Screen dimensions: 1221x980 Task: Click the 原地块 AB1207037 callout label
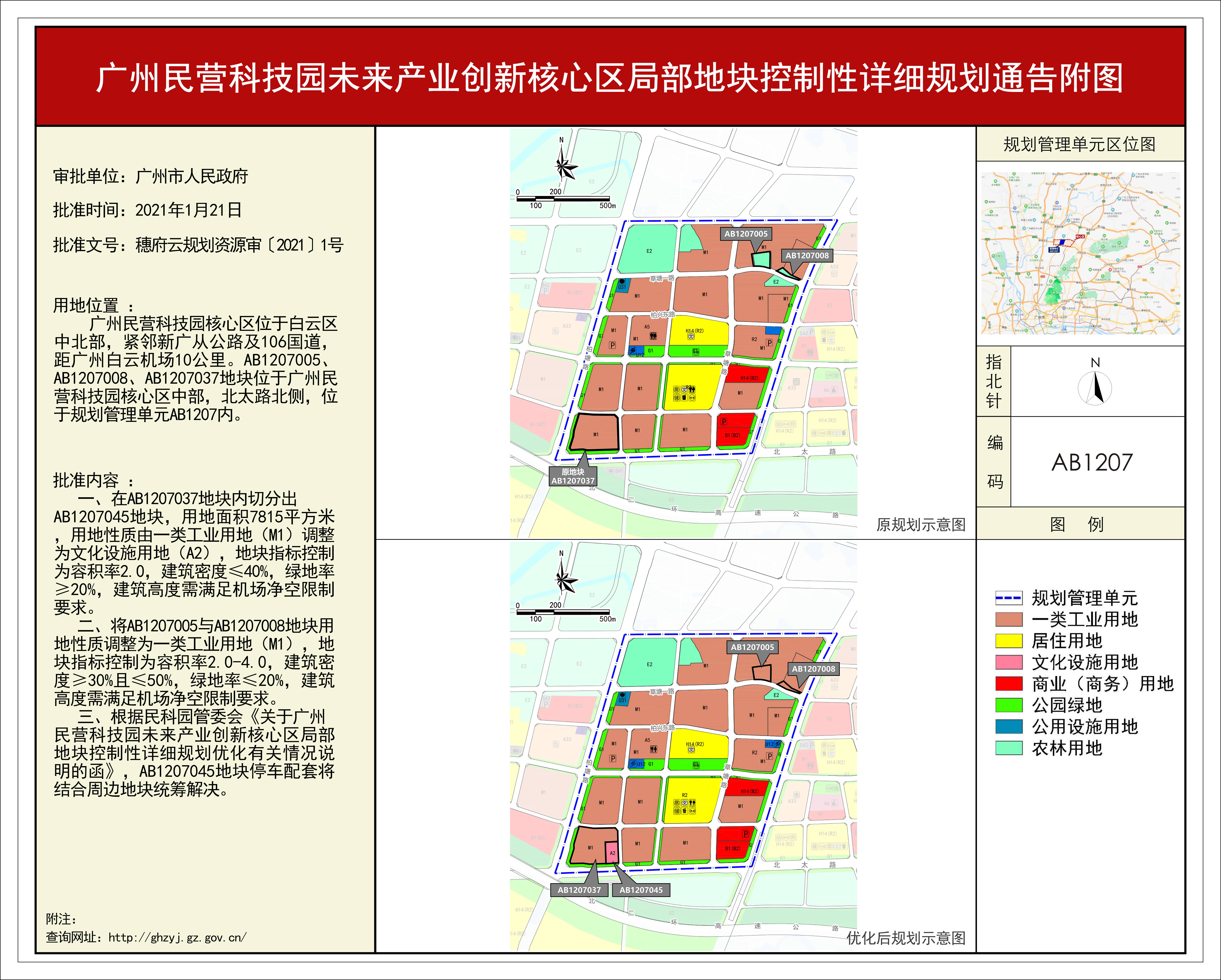573,476
